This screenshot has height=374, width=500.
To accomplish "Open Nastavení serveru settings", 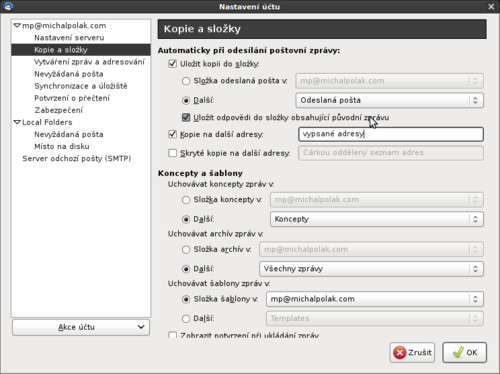I will tap(69, 38).
